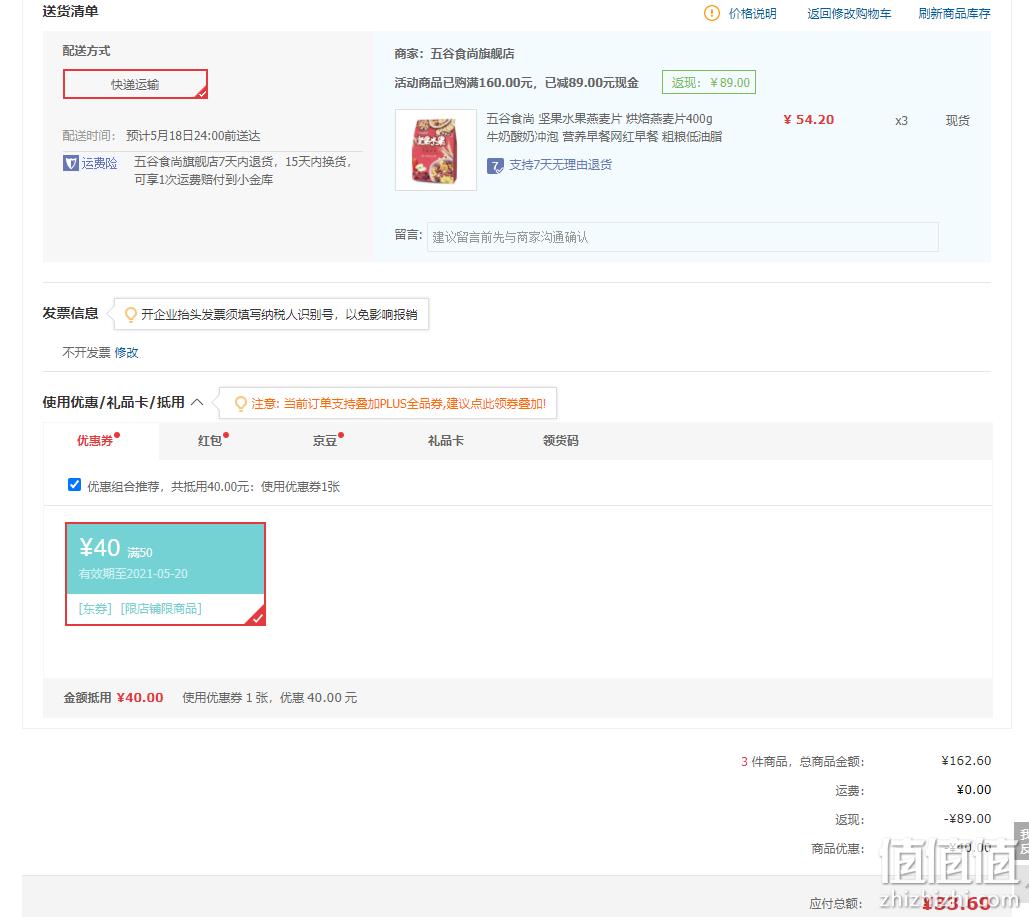The width and height of the screenshot is (1029, 917).
Task: Click the 金额抵用 ¥40.00 amount
Action: tap(140, 698)
